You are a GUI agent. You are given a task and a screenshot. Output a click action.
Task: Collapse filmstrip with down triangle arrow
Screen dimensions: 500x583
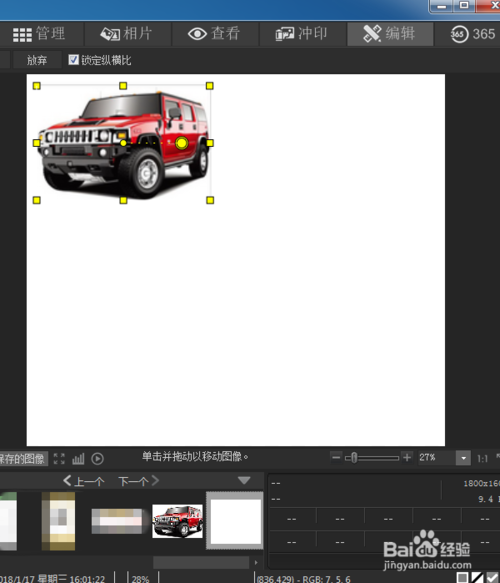click(244, 480)
